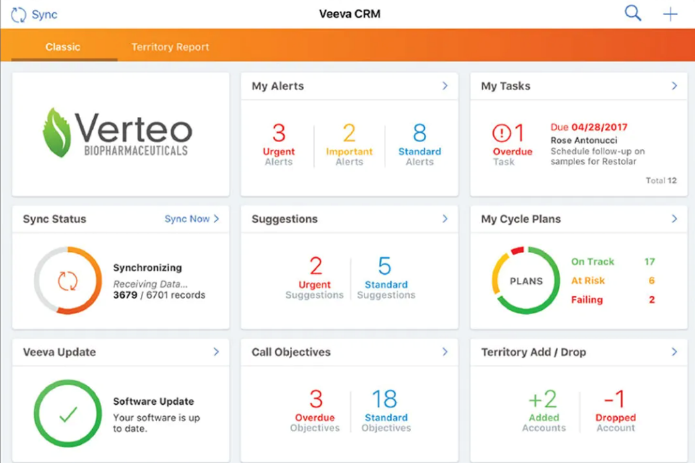Click the Call Objectives heading
The width and height of the screenshot is (695, 463).
click(x=291, y=352)
